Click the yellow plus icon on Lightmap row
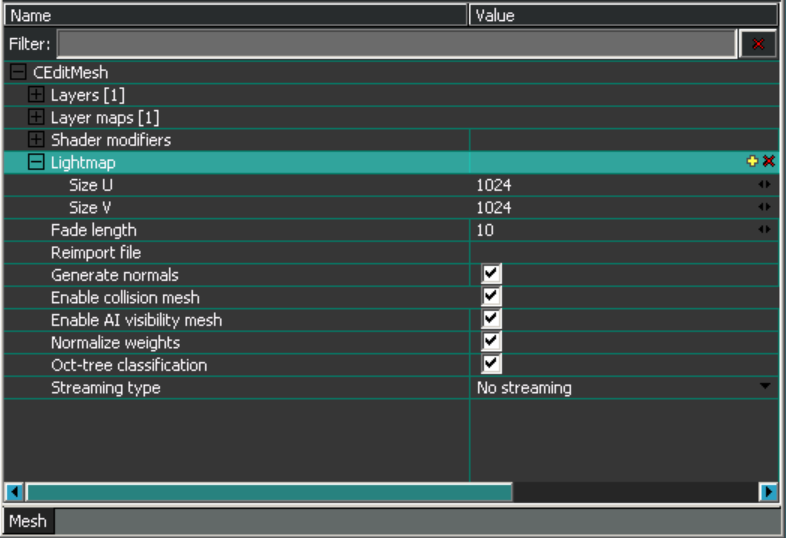 [752, 161]
